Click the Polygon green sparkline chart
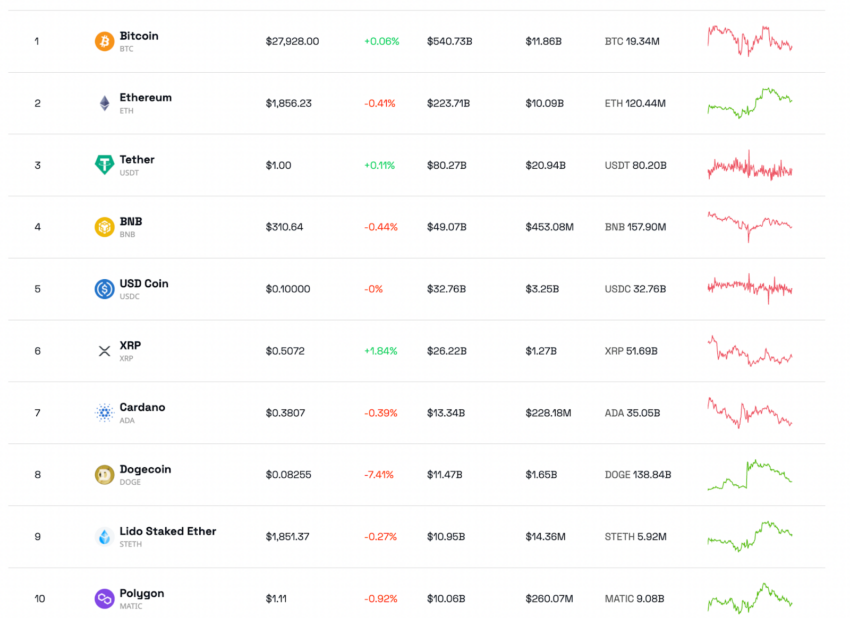Screen dimensions: 850x618 (x=750, y=598)
